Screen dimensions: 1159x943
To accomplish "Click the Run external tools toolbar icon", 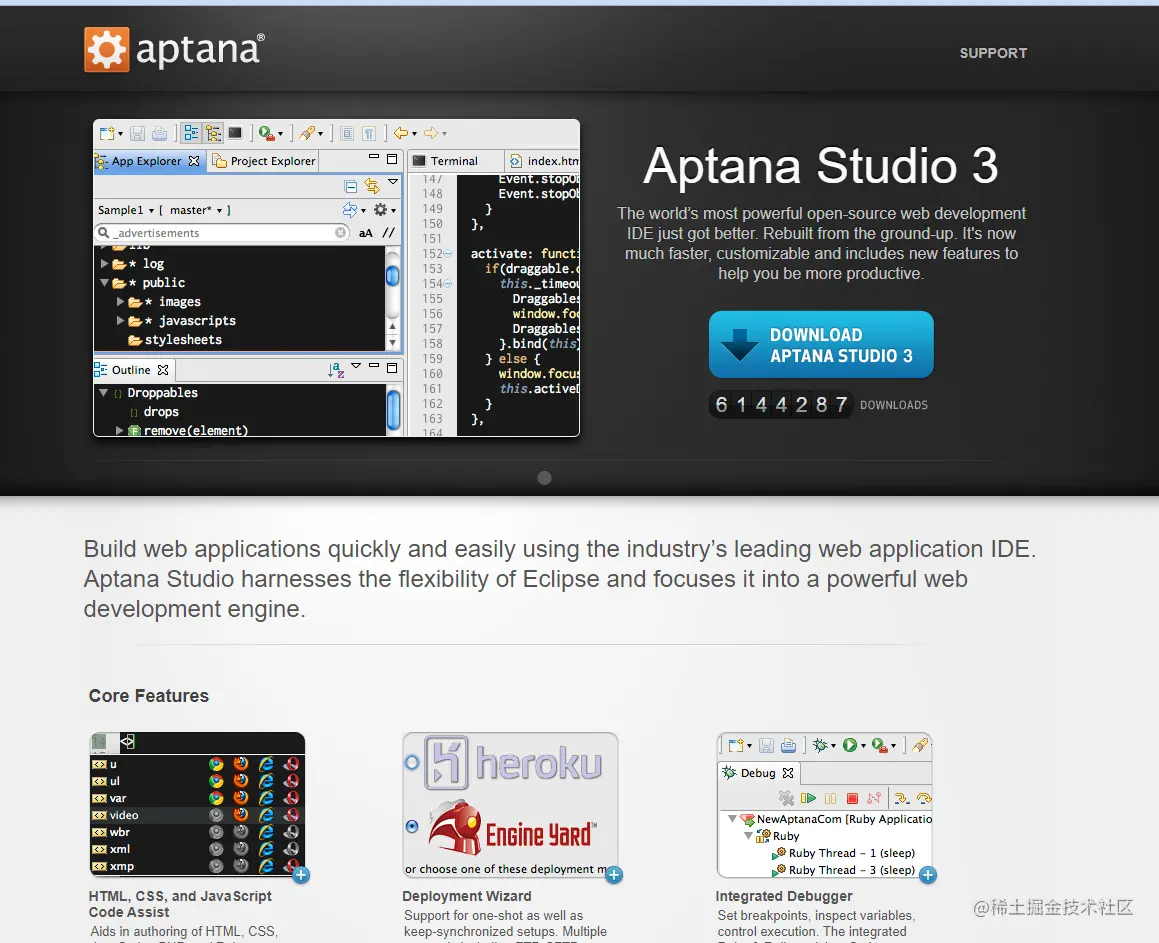I will click(x=266, y=133).
